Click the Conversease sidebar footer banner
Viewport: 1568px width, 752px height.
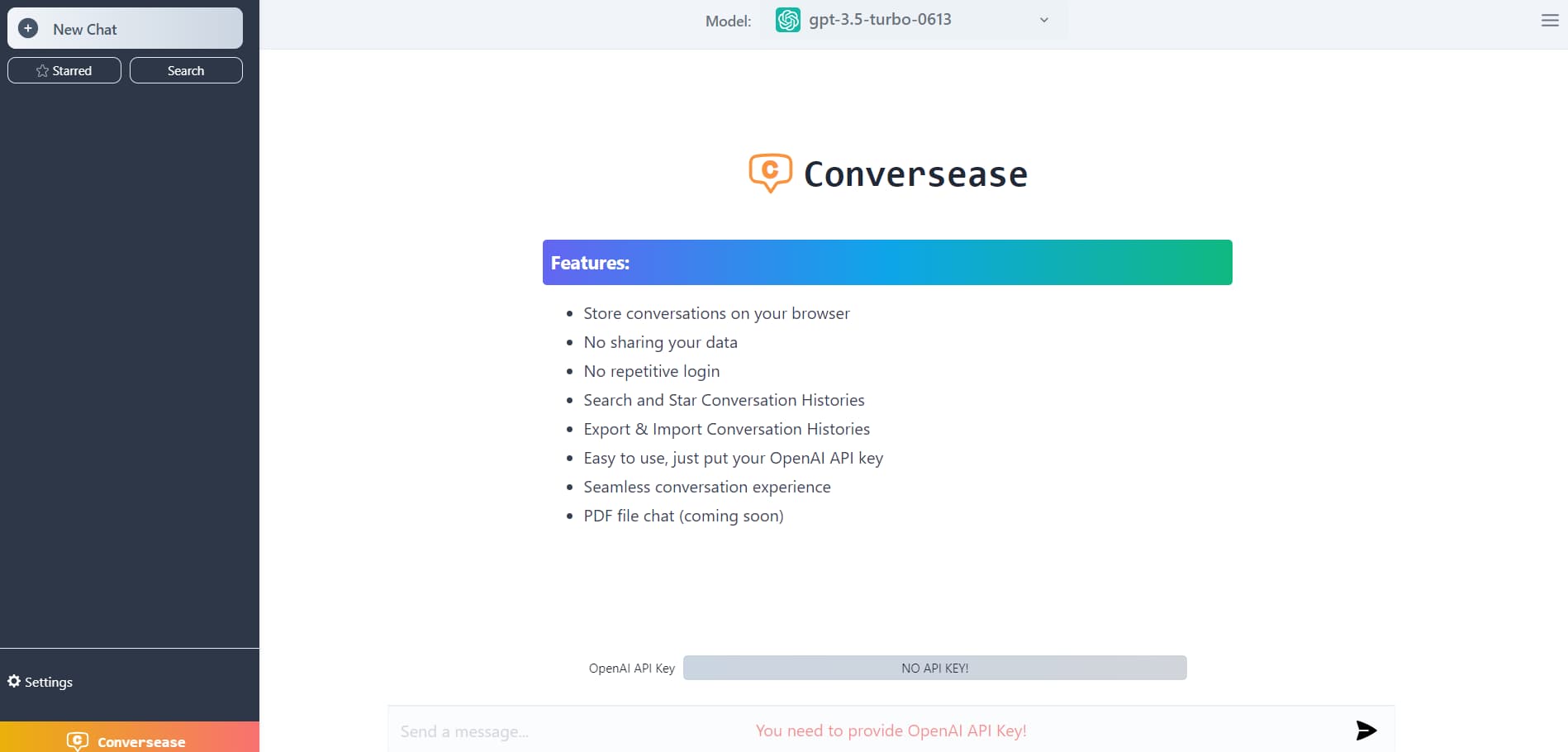[130, 737]
